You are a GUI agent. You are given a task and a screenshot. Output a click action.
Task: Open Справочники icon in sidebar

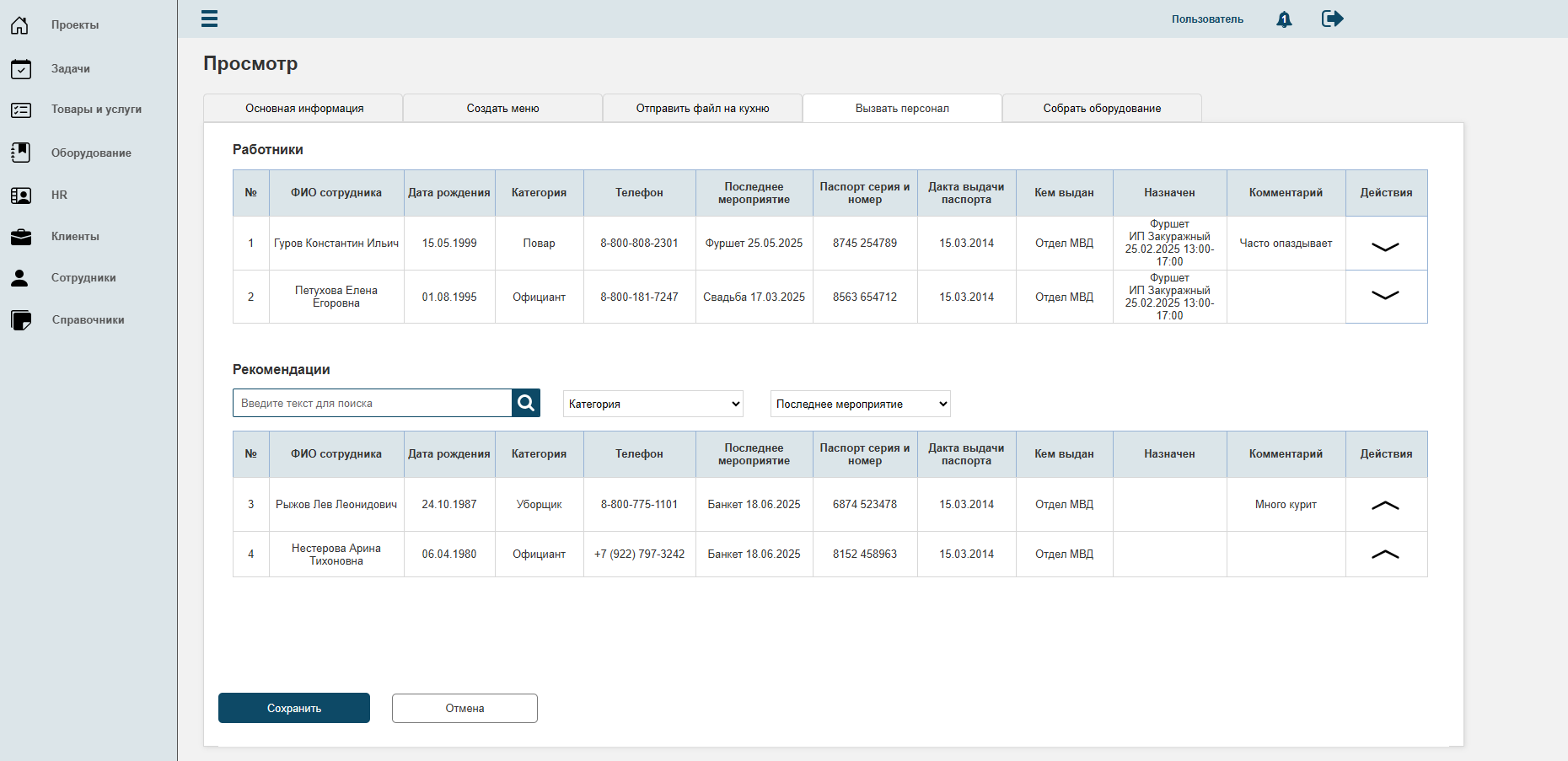coord(21,320)
